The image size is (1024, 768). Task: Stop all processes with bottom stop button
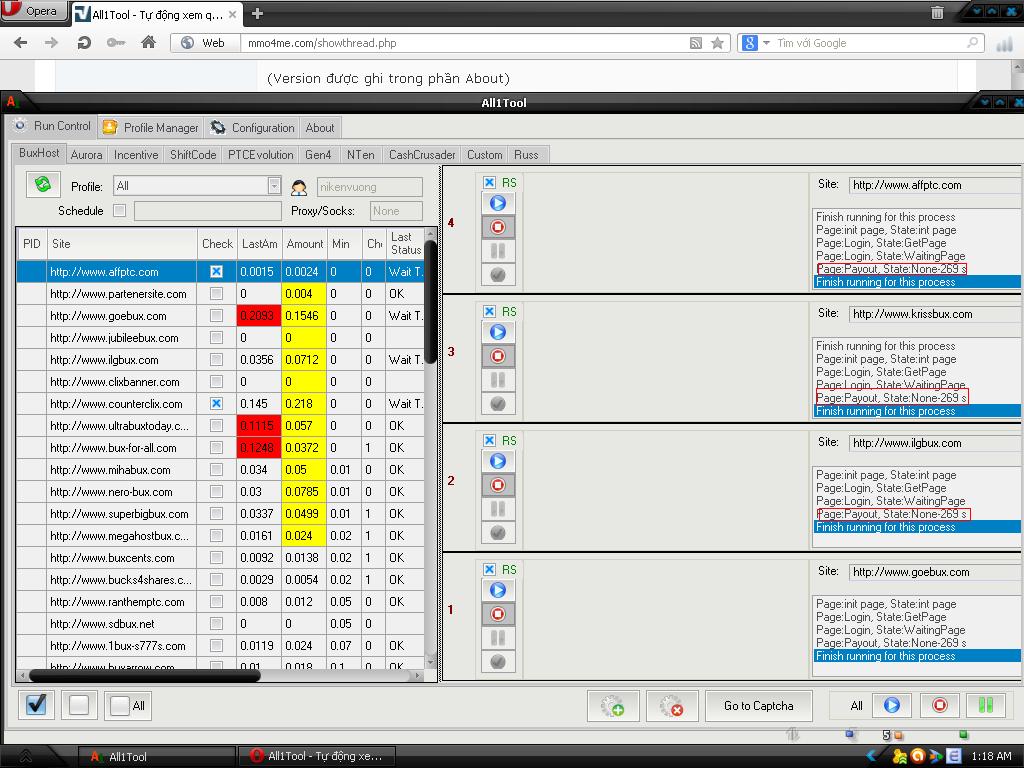(939, 705)
